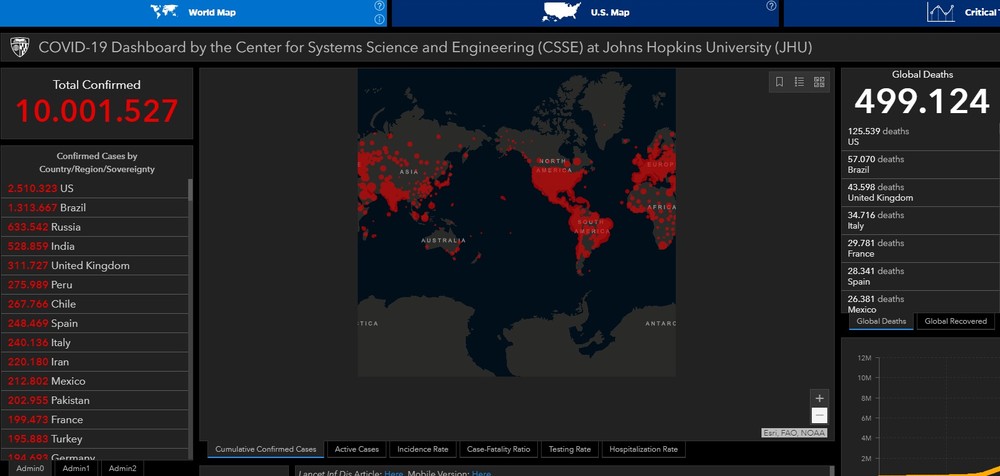Open the World Map view

(x=195, y=13)
